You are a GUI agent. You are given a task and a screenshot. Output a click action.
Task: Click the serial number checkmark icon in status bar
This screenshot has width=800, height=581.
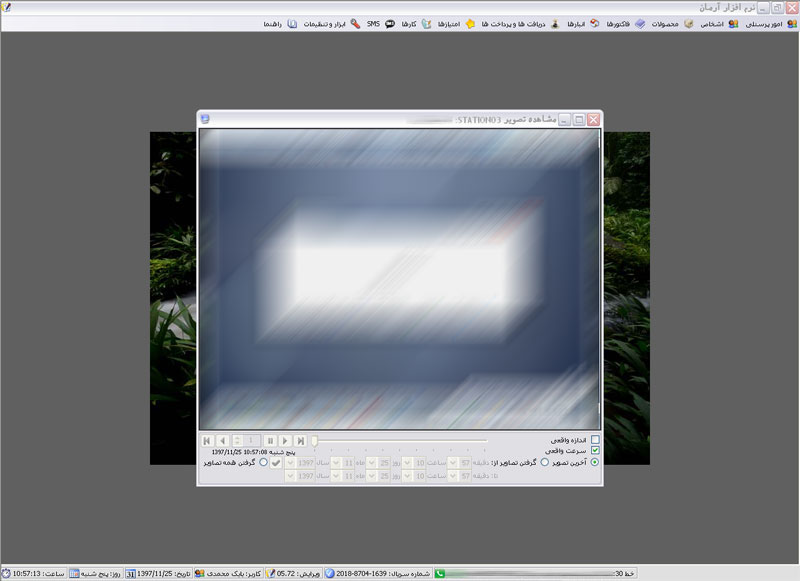pos(330,574)
